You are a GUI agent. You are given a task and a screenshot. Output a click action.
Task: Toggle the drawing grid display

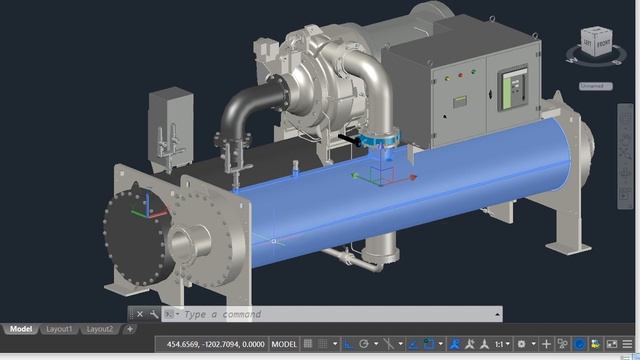pos(308,344)
